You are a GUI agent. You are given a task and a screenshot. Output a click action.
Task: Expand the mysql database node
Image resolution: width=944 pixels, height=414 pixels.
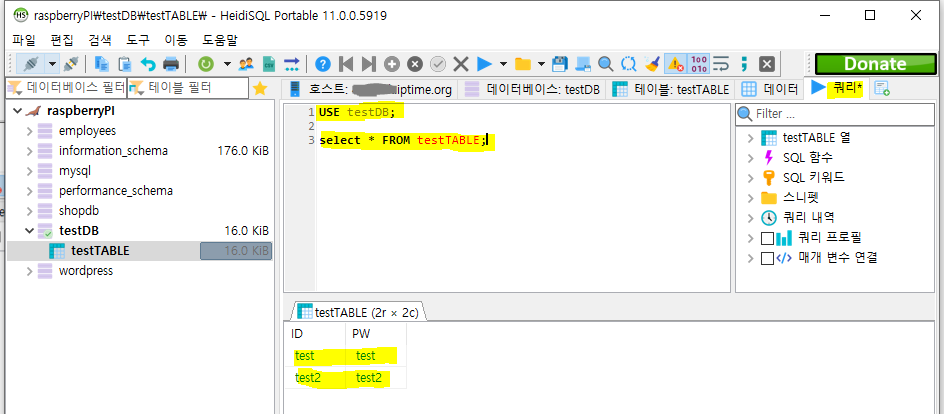coord(29,171)
